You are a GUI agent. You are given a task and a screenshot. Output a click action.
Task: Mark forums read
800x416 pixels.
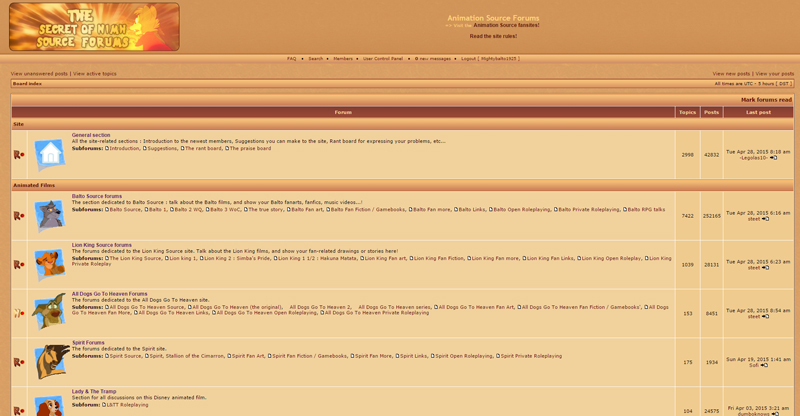pyautogui.click(x=766, y=100)
